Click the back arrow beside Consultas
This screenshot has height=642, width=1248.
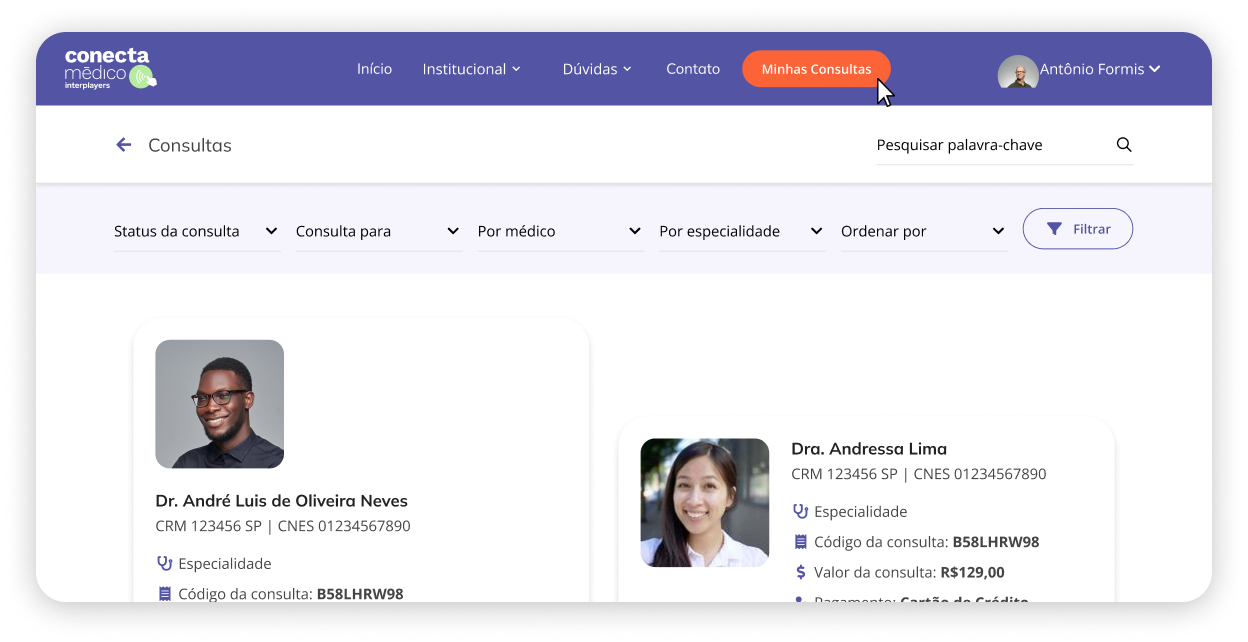[124, 145]
